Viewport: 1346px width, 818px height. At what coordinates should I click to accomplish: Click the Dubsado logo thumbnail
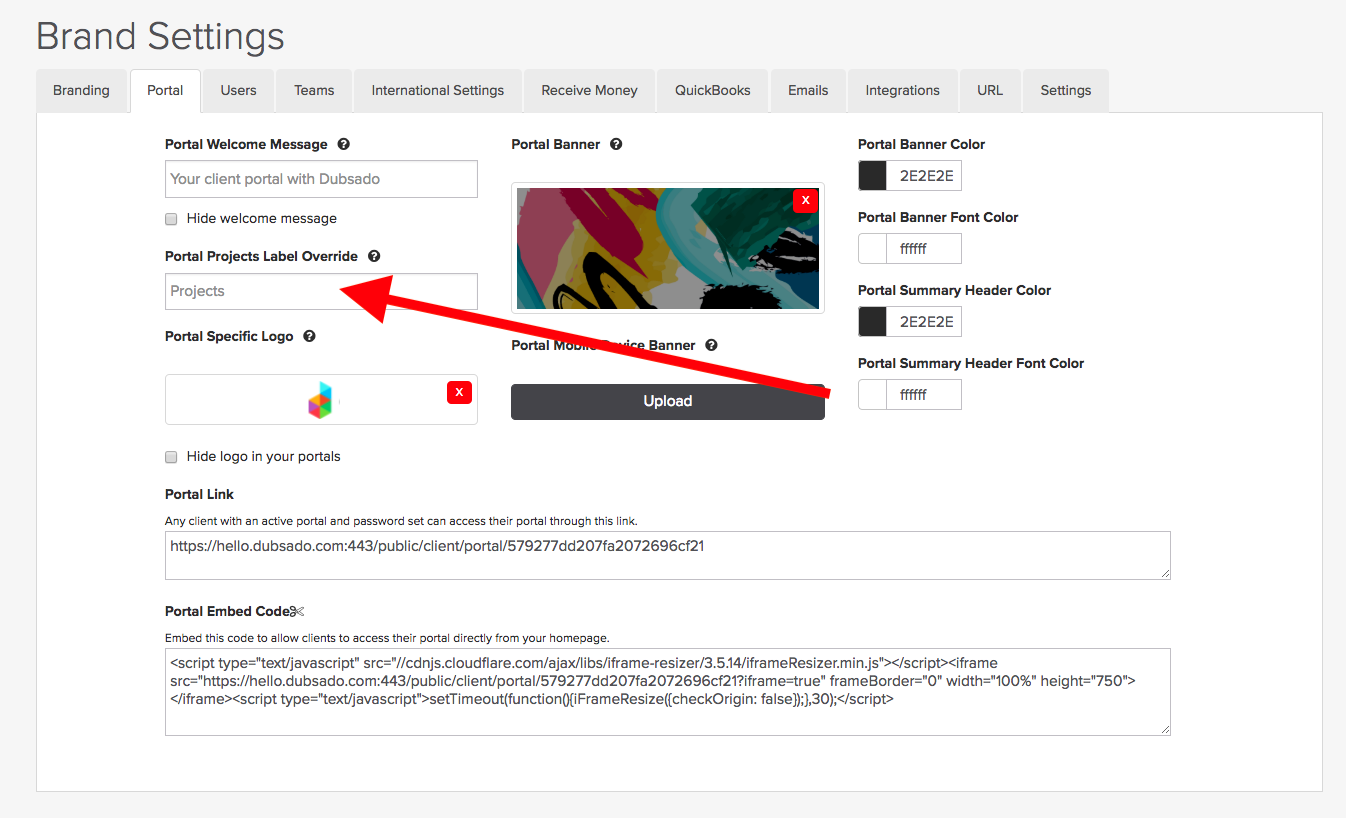point(321,400)
